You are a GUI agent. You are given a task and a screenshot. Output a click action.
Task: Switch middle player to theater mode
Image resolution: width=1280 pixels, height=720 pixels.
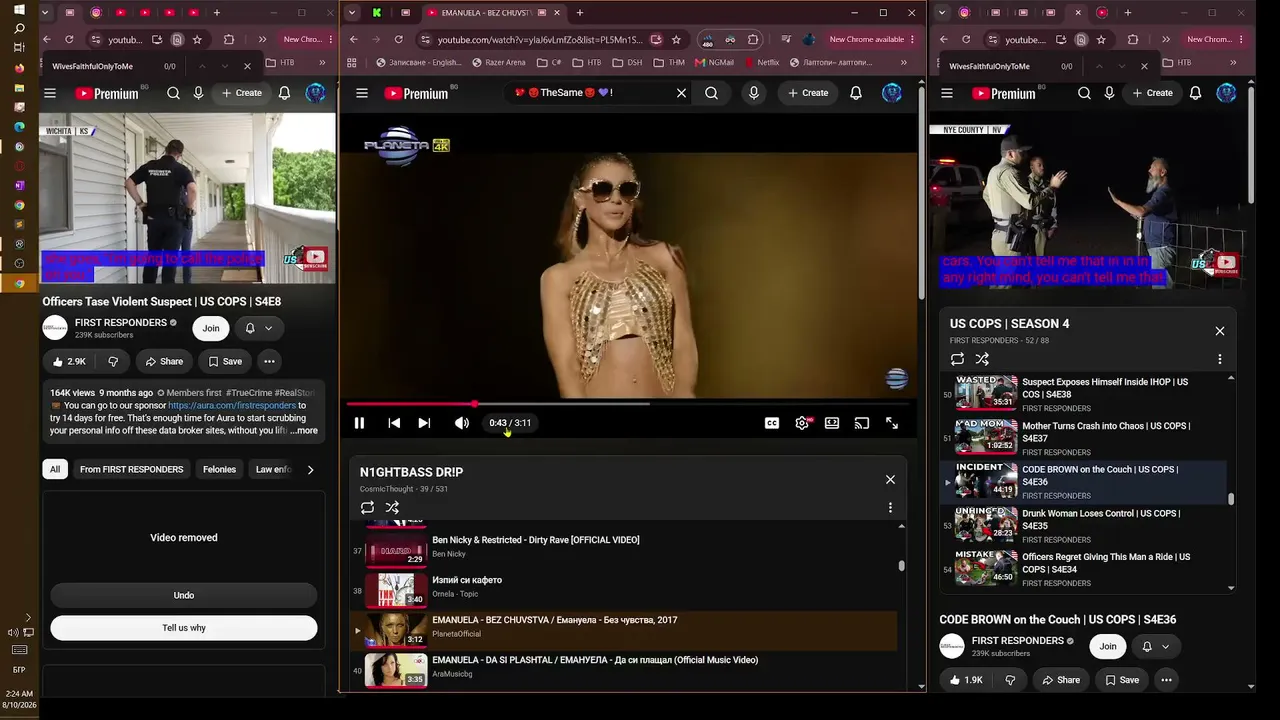coord(832,423)
